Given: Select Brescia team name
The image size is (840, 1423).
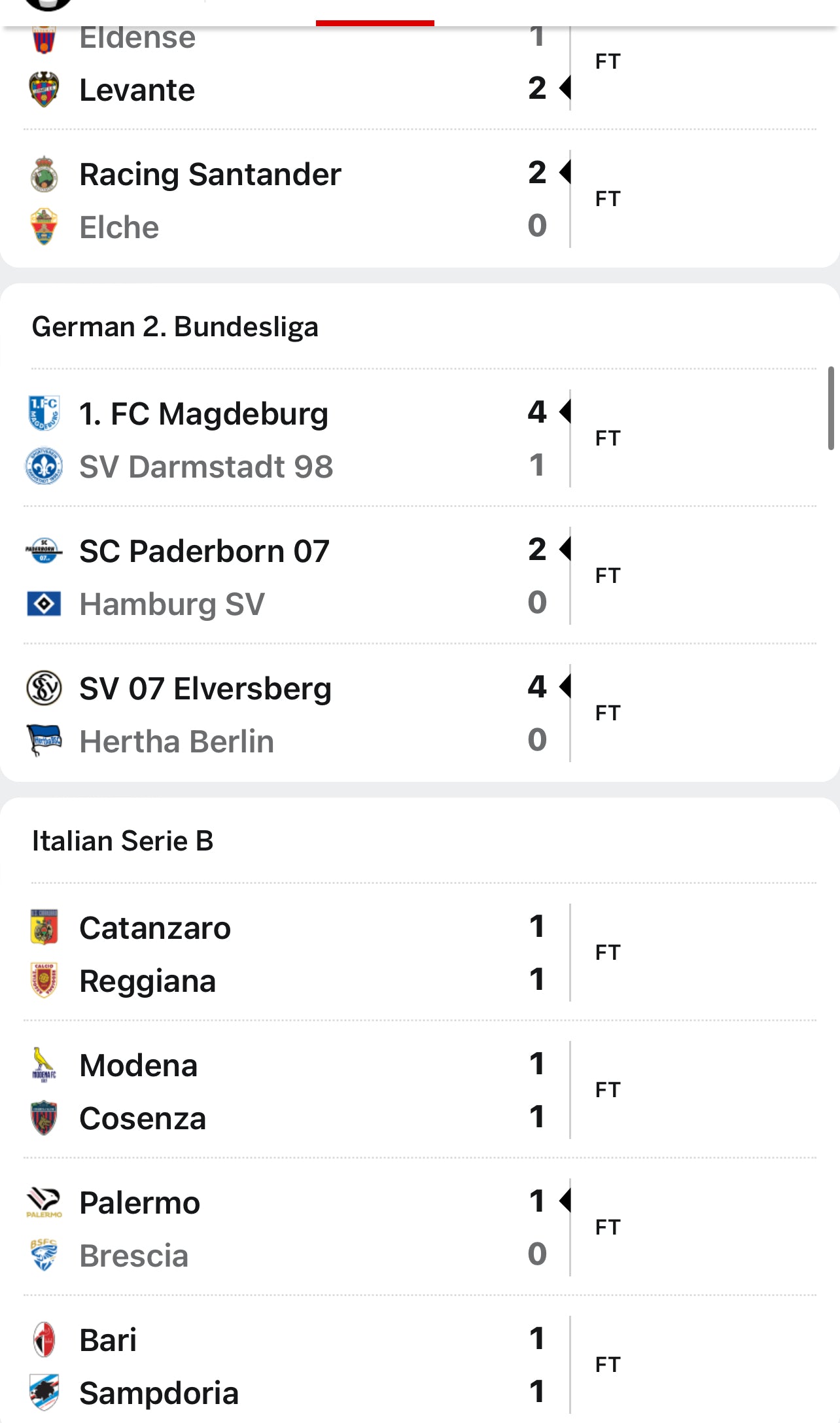Looking at the screenshot, I should (x=134, y=1256).
